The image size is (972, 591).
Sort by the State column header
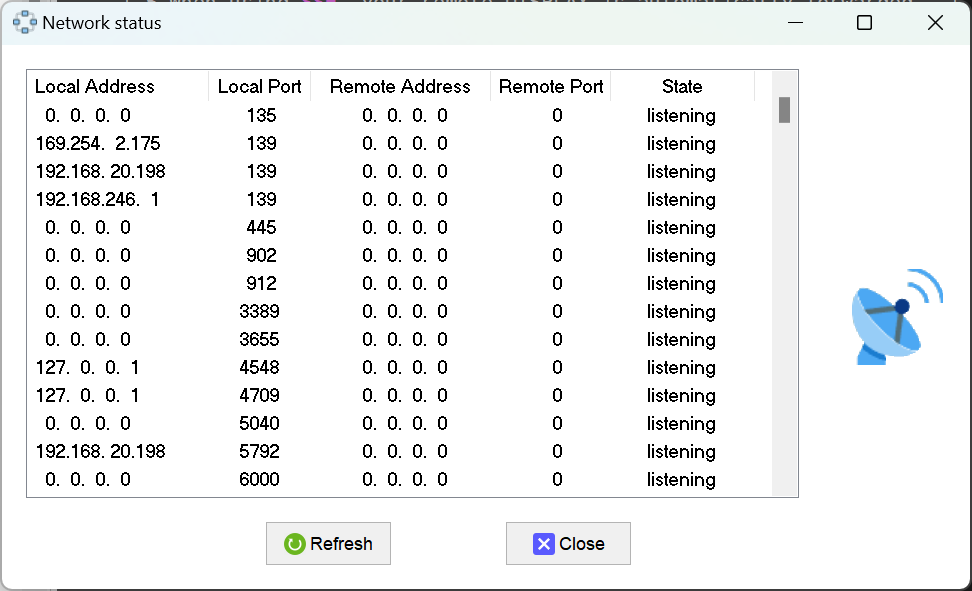[681, 87]
